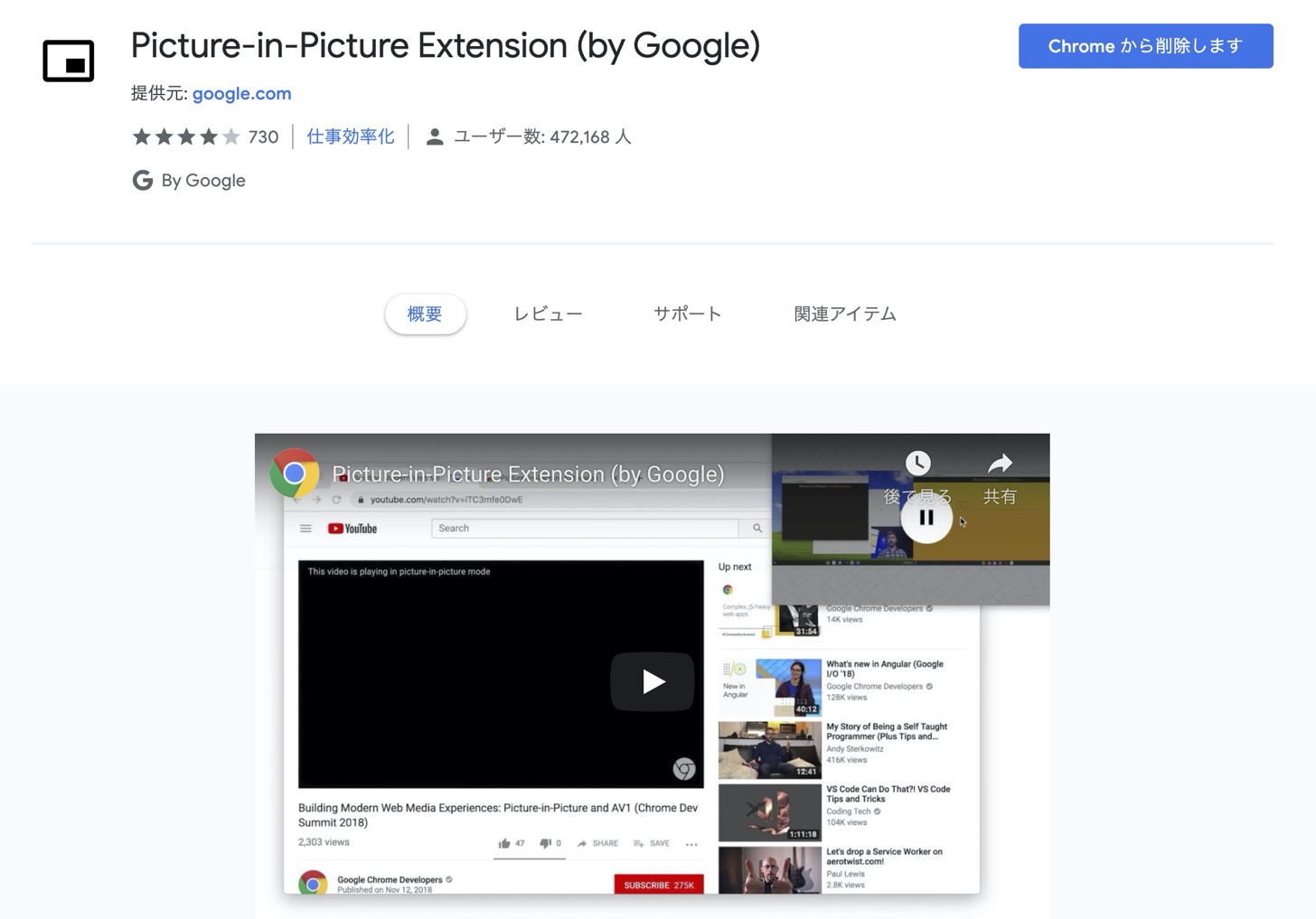
Task: Click the Chrome logo on the video player overlay
Action: (683, 769)
